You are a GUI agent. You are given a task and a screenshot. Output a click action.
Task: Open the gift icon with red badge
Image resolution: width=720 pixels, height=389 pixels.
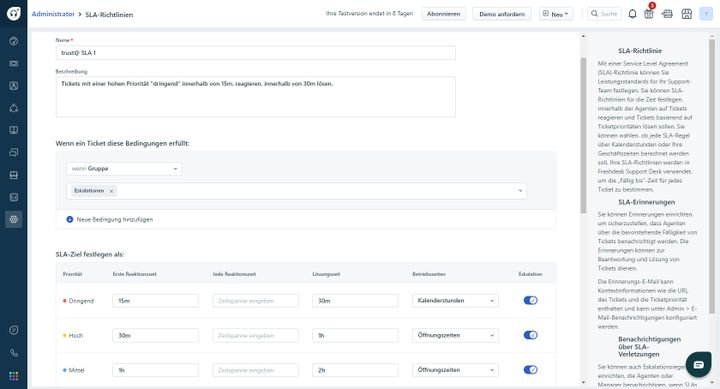click(x=649, y=13)
